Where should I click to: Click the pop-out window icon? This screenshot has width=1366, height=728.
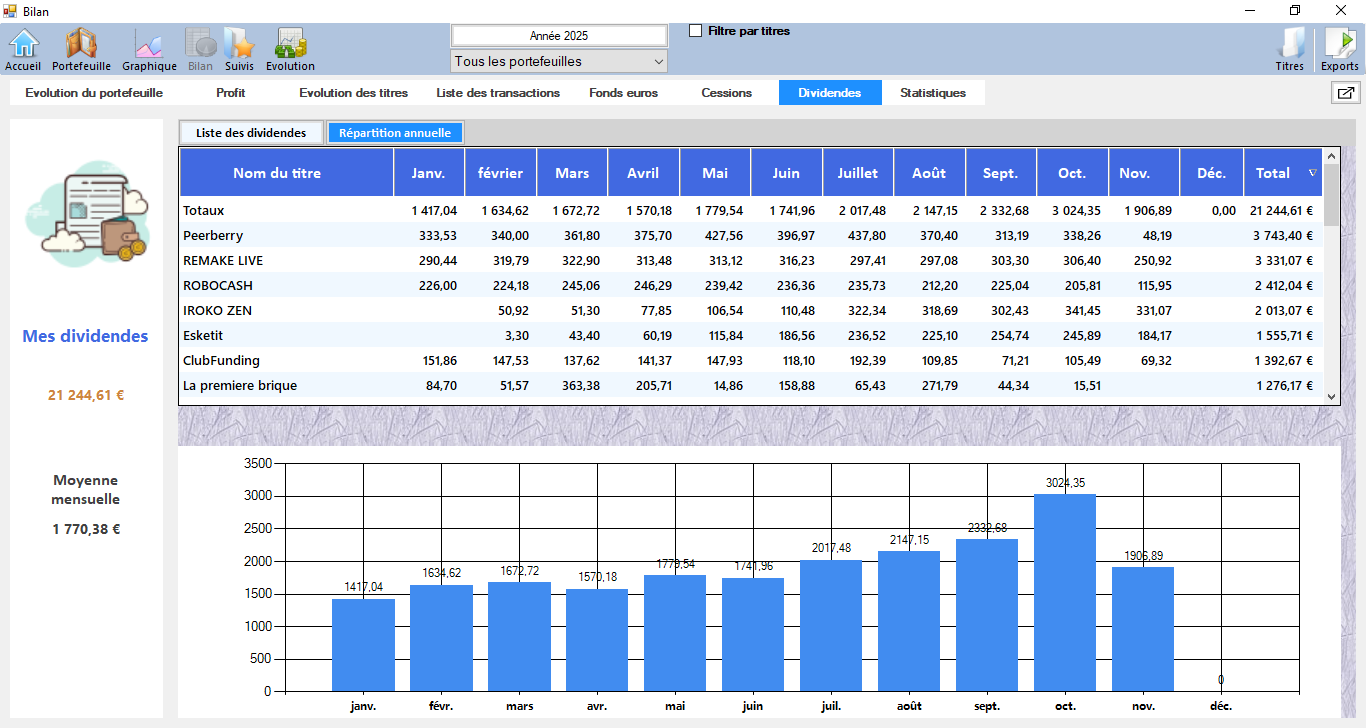(x=1345, y=93)
